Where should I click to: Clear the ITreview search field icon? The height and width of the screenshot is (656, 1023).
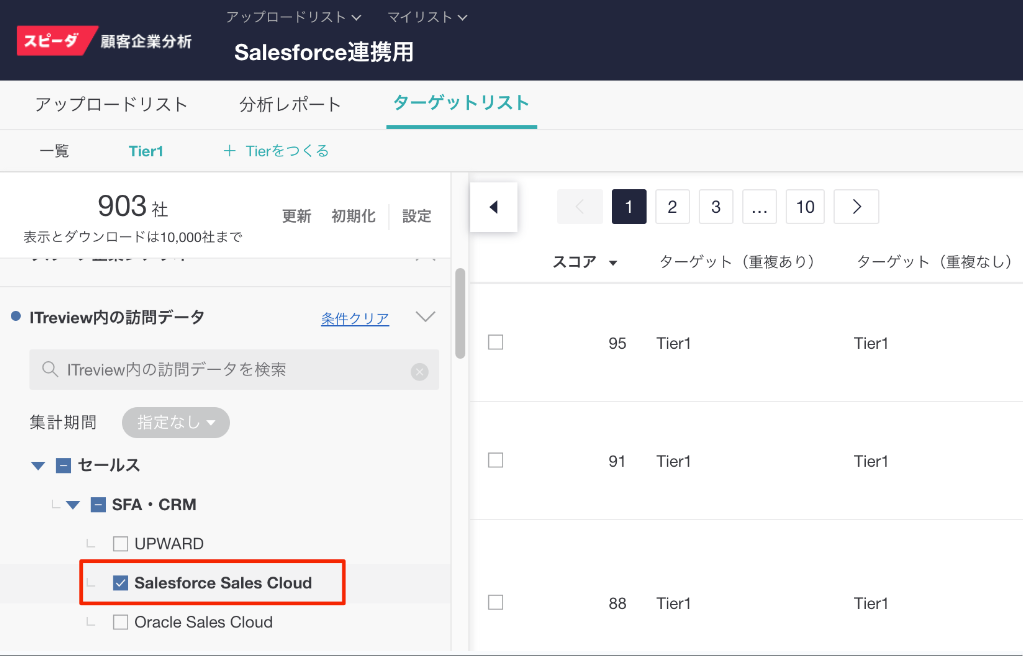click(420, 371)
